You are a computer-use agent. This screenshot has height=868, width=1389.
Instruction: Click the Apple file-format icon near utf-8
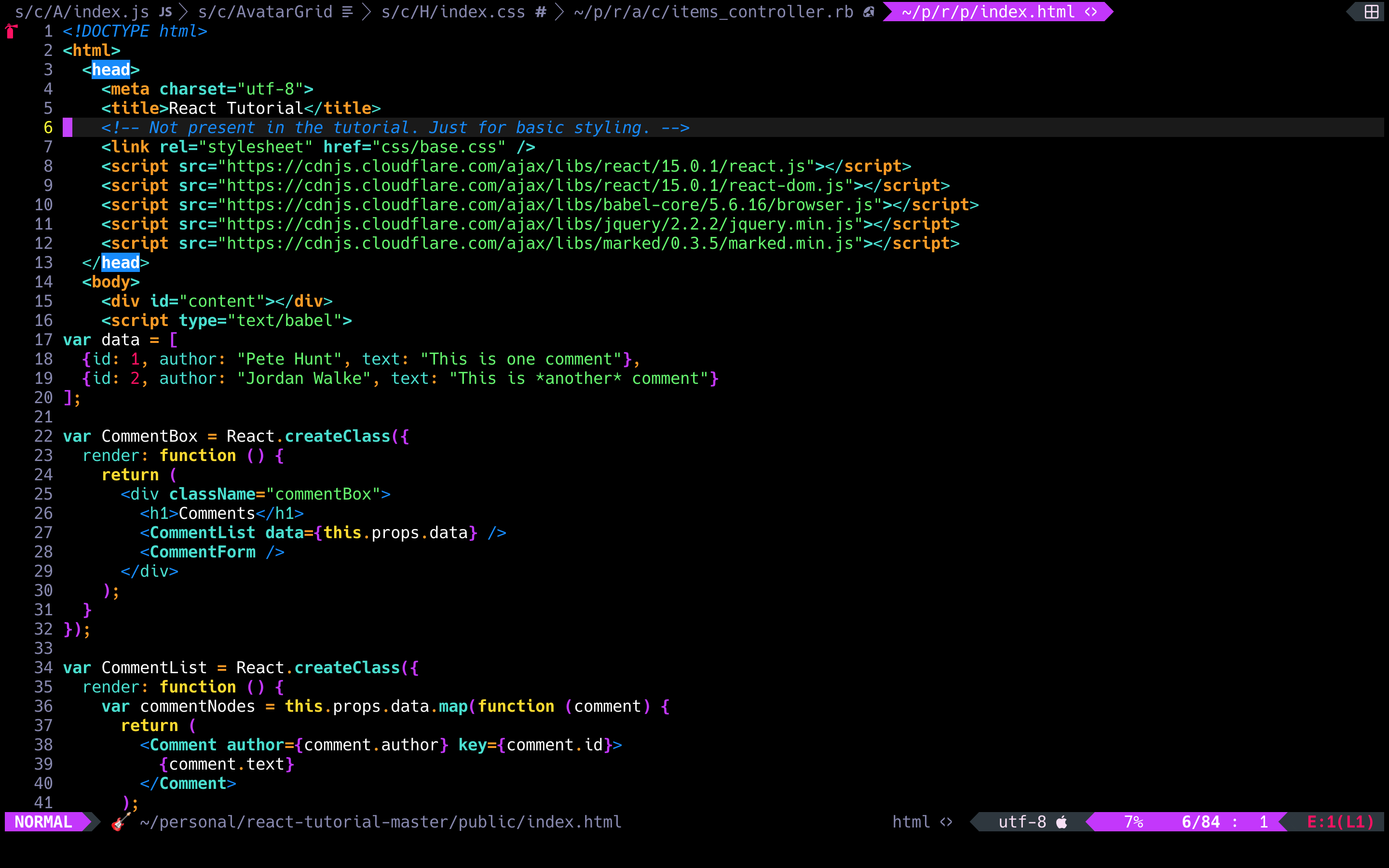[x=1062, y=822]
